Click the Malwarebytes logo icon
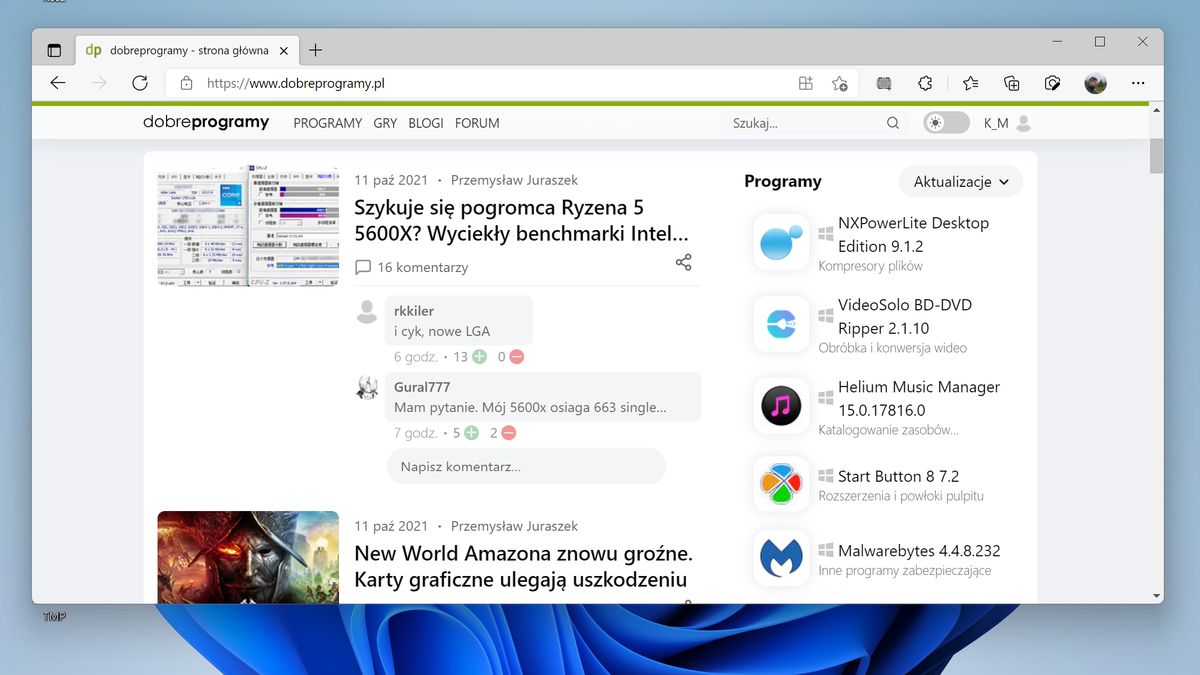1200x675 pixels. pyautogui.click(x=781, y=558)
